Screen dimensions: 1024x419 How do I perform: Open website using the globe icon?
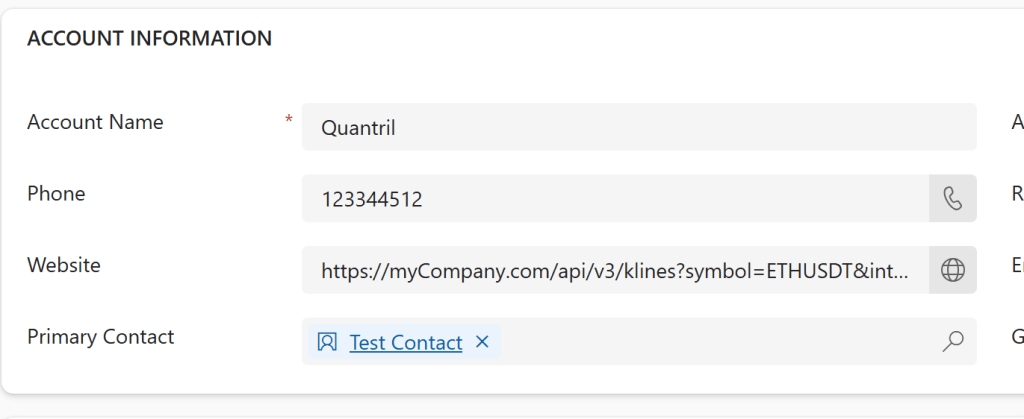point(953,270)
